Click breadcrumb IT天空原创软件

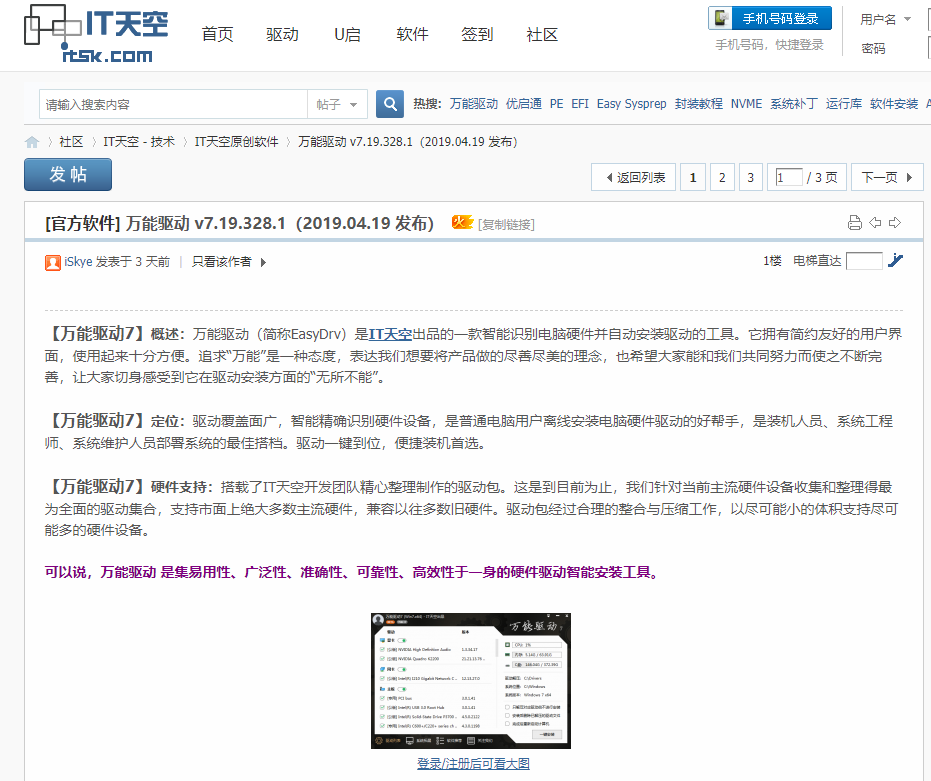[236, 142]
